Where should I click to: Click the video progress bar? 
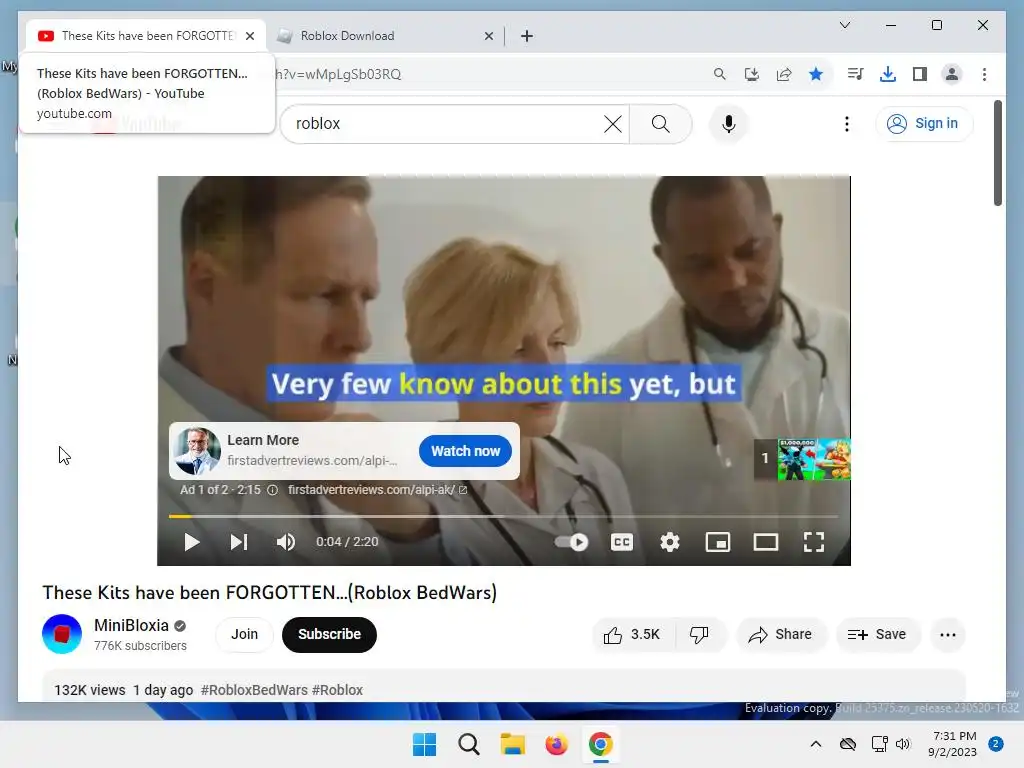click(504, 516)
